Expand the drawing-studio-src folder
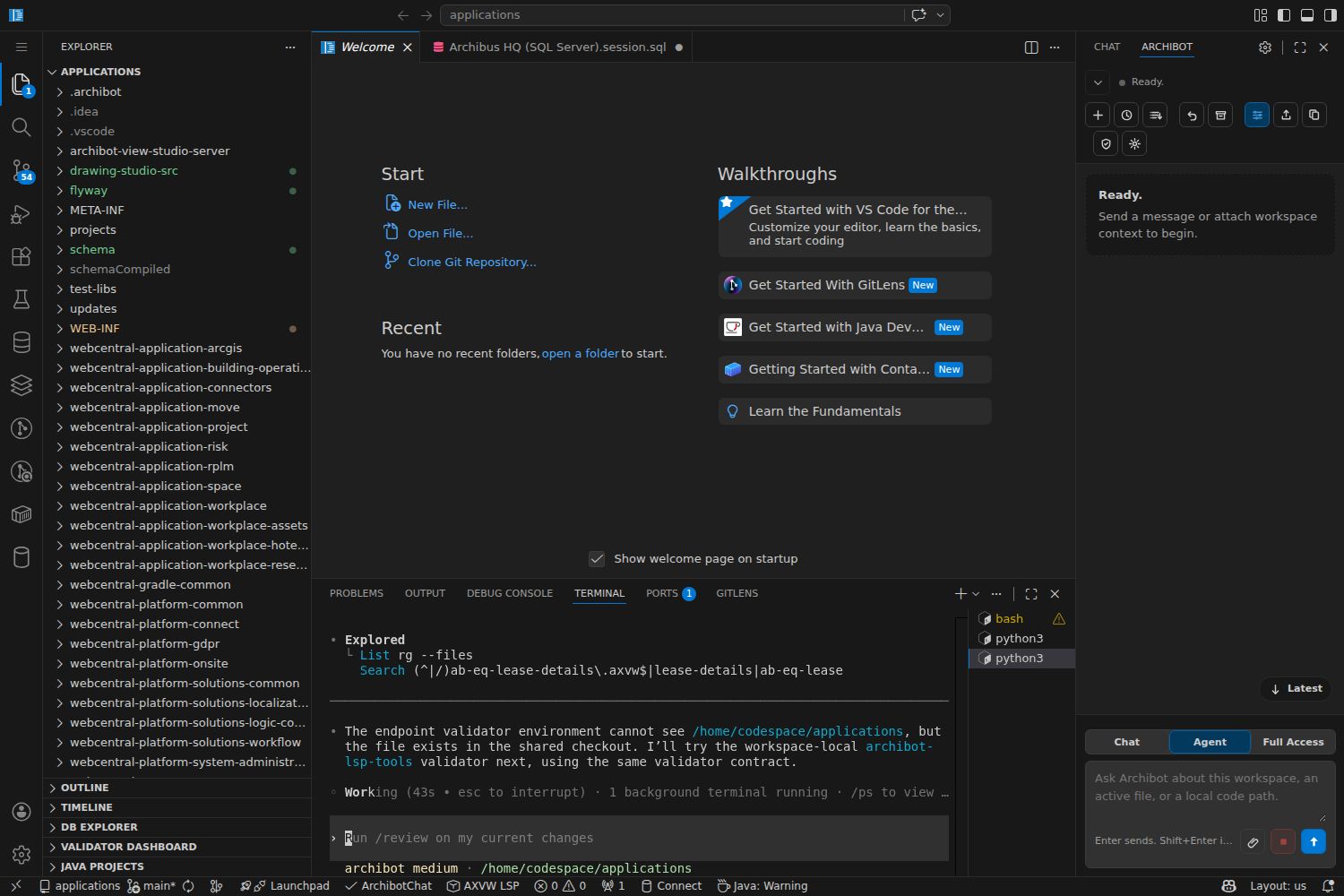 [x=177, y=170]
